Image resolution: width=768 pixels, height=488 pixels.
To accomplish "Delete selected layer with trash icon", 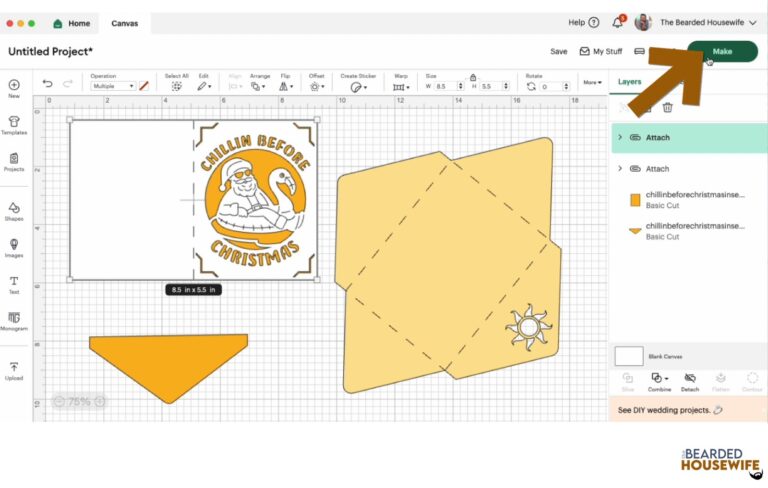I will (667, 107).
